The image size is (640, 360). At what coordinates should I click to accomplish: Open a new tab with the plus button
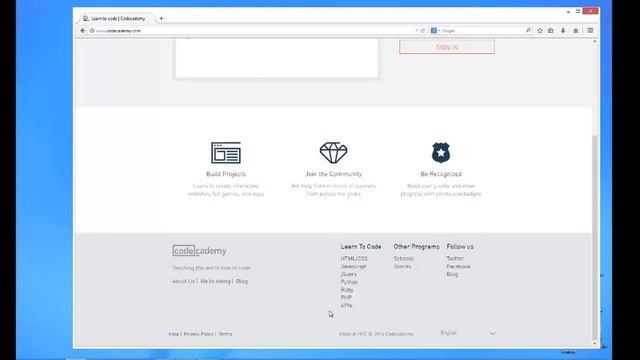161,18
